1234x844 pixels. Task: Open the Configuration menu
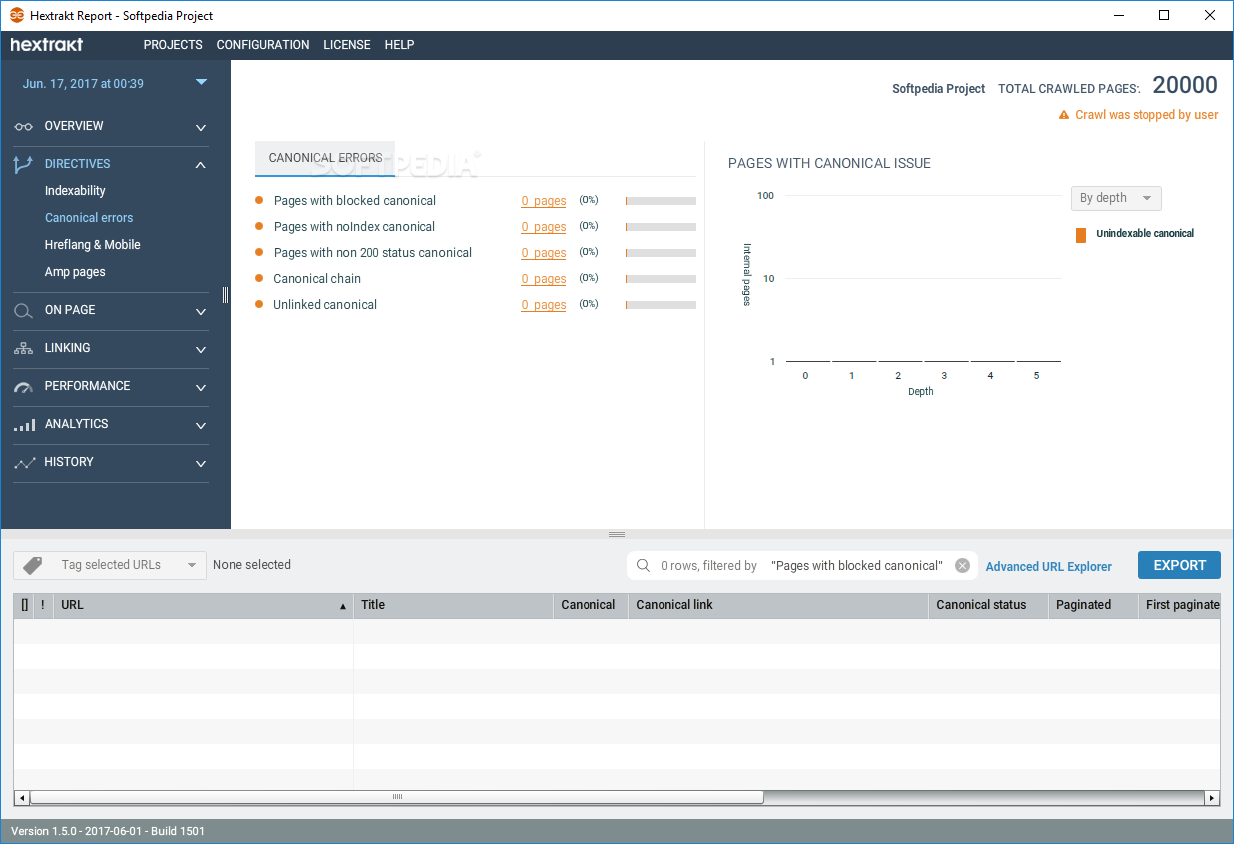(x=263, y=45)
